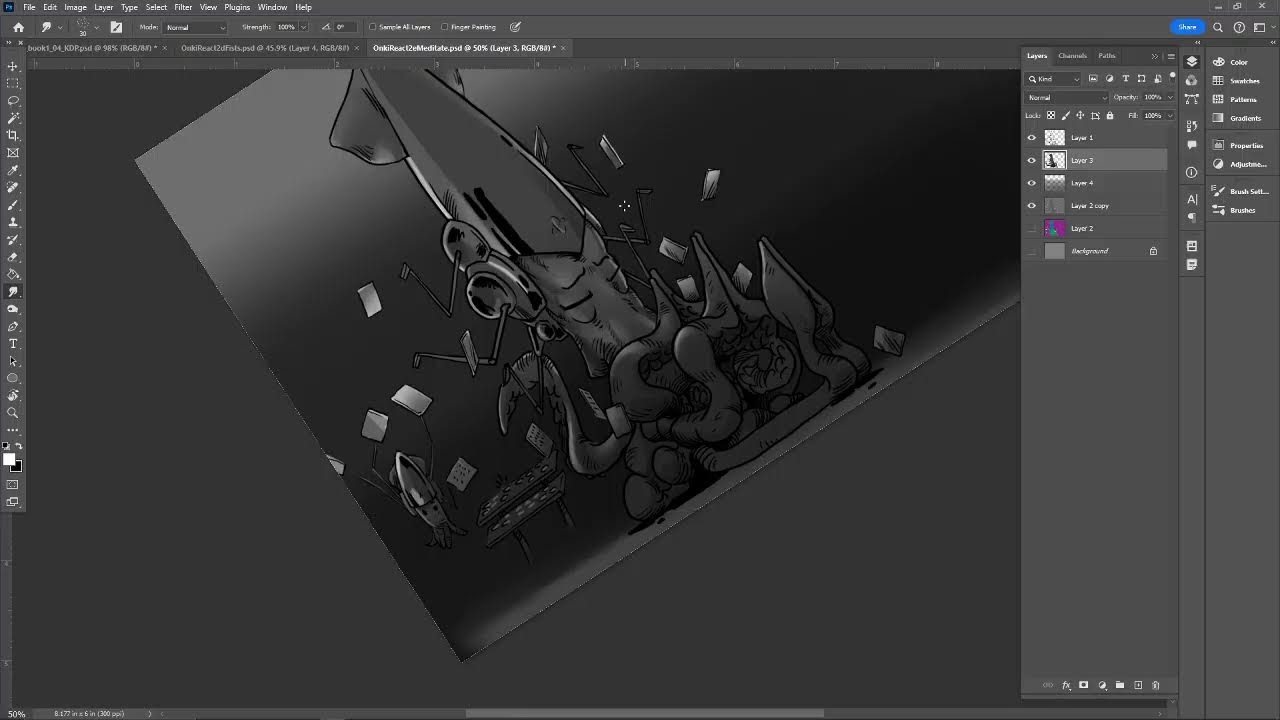Select the Dodge tool

tap(13, 309)
